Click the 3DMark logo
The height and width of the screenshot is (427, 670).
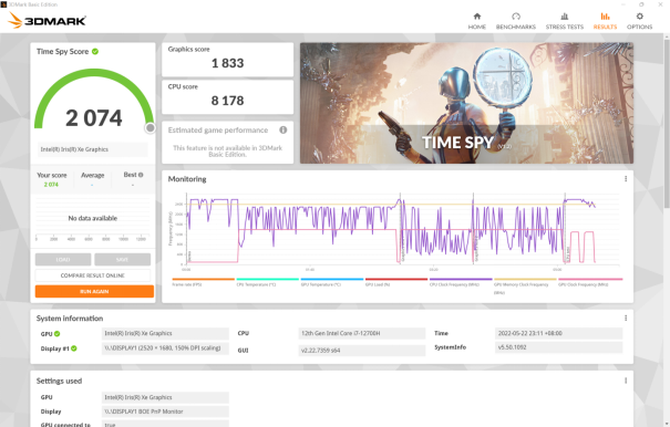point(47,20)
